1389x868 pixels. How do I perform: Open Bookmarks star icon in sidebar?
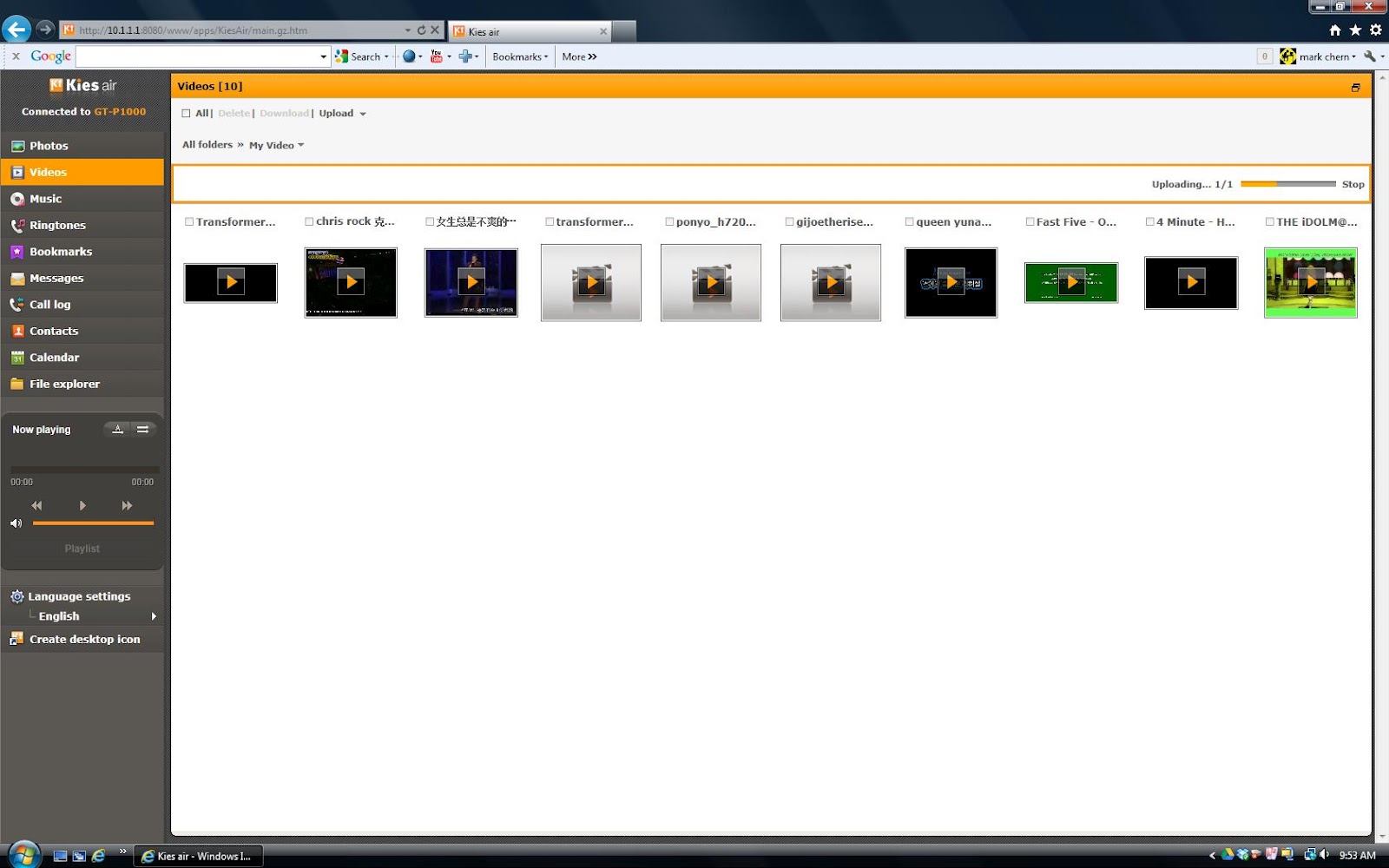tap(17, 252)
